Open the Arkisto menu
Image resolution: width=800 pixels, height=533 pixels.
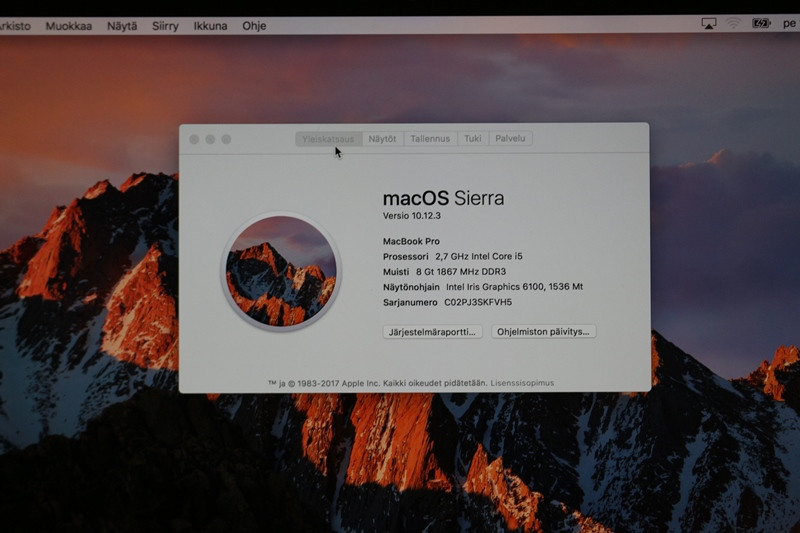[x=15, y=26]
